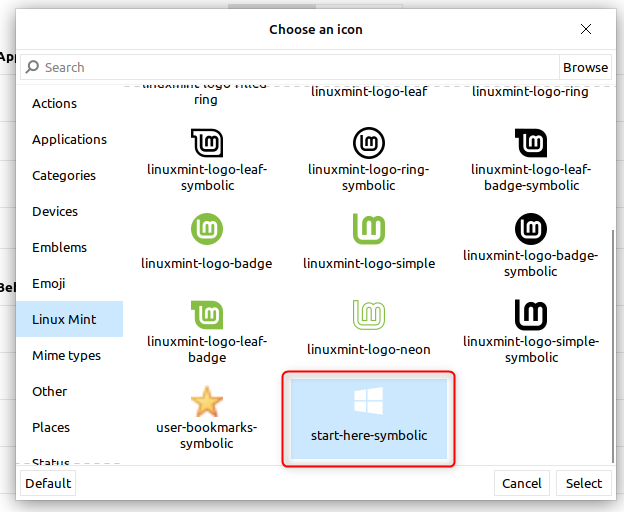Pick the linuxmint-logo-simple-symbolic icon
Screen dimensions: 624x512
pos(531,317)
